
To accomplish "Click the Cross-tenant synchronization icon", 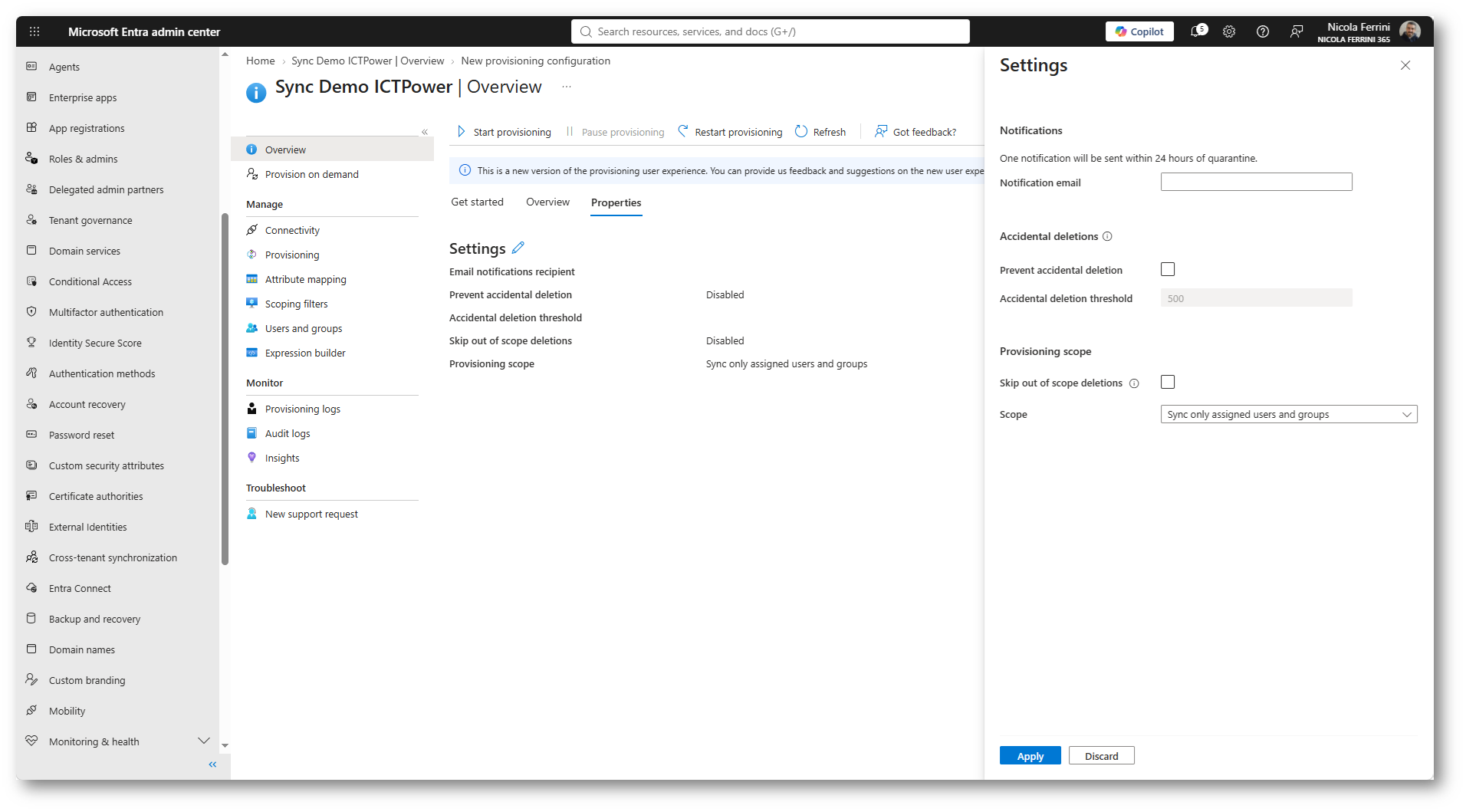I will (31, 557).
